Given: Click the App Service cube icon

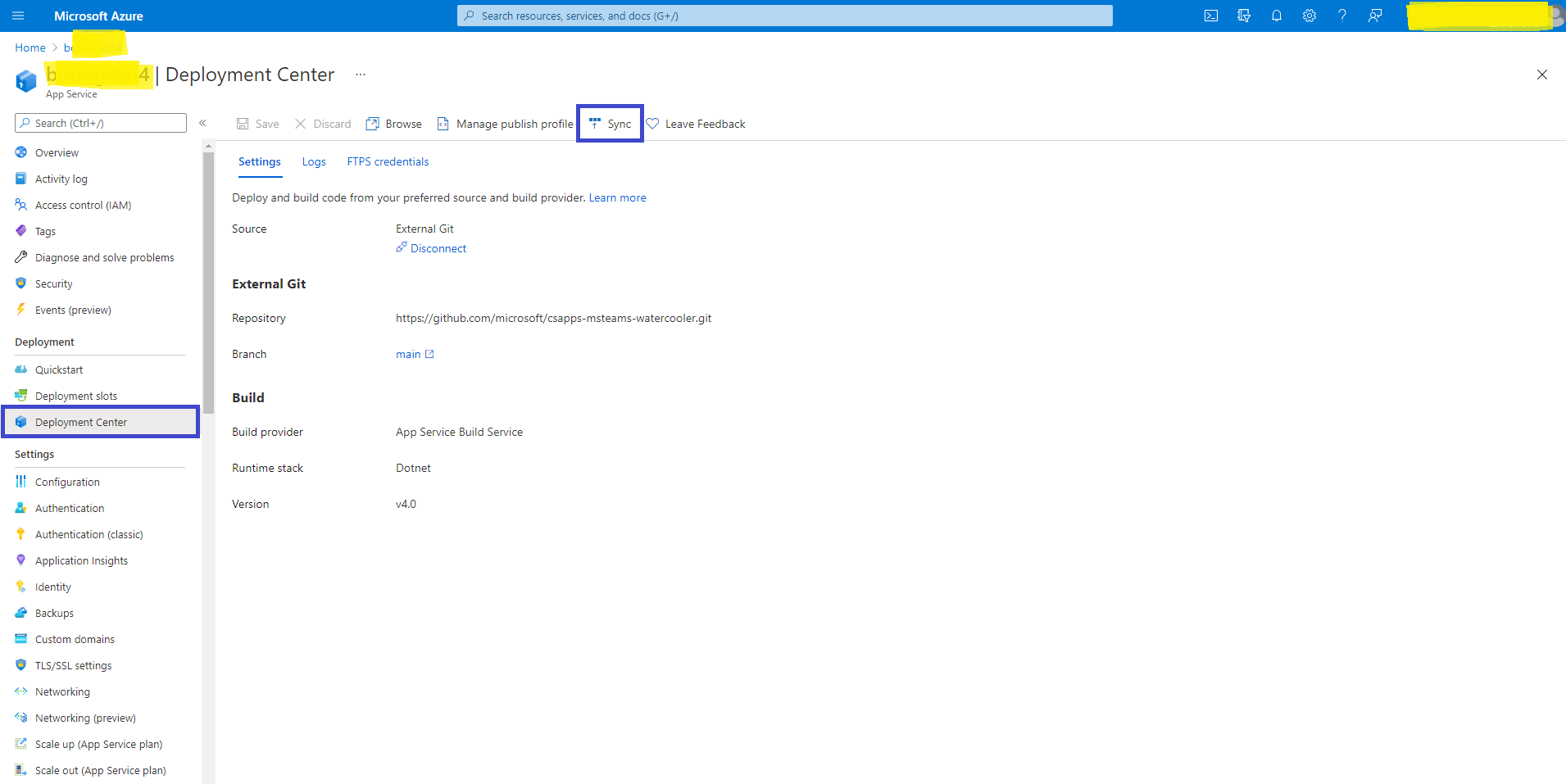Looking at the screenshot, I should (26, 80).
